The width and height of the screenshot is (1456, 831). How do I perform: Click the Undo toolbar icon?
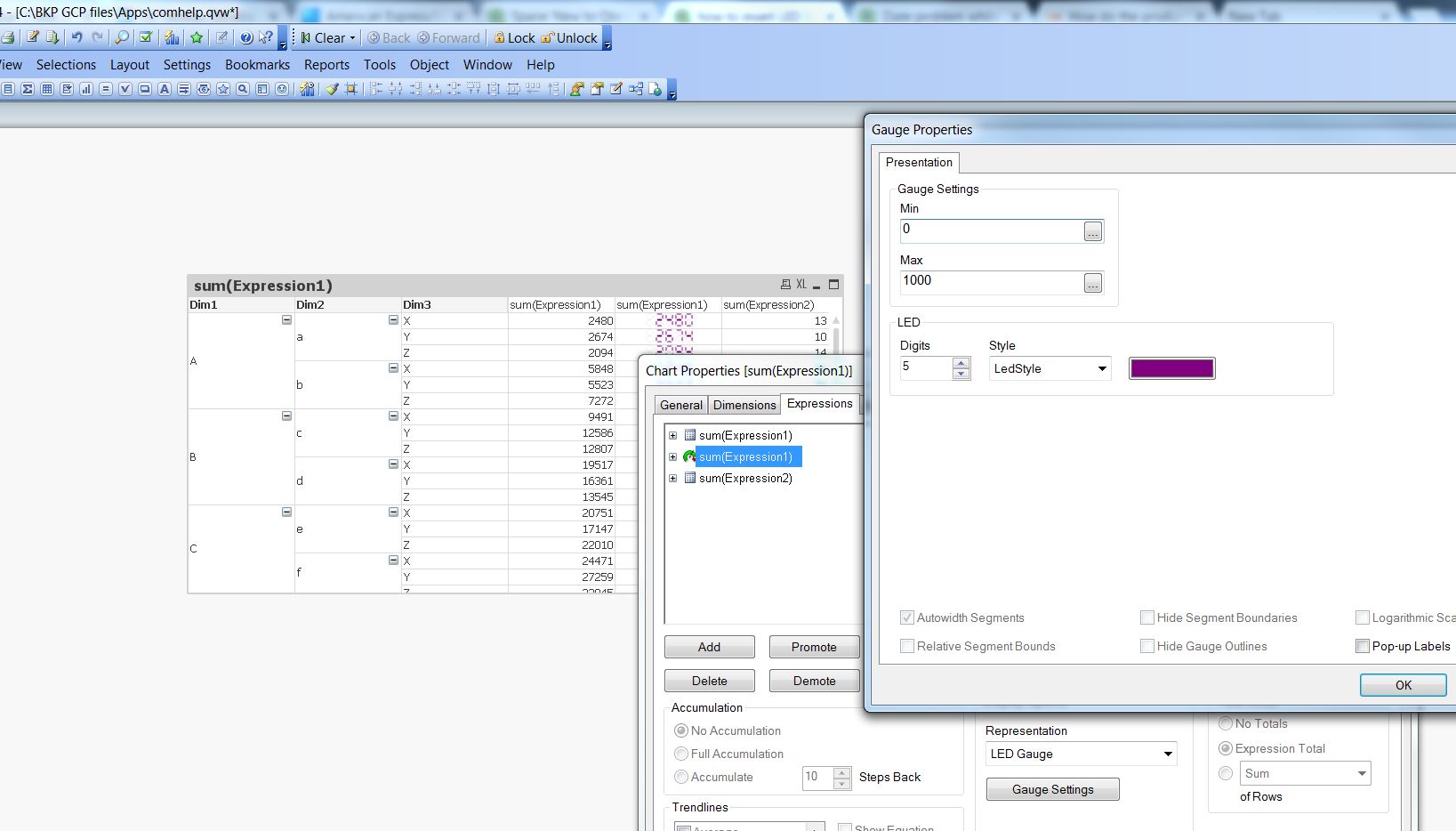[77, 37]
